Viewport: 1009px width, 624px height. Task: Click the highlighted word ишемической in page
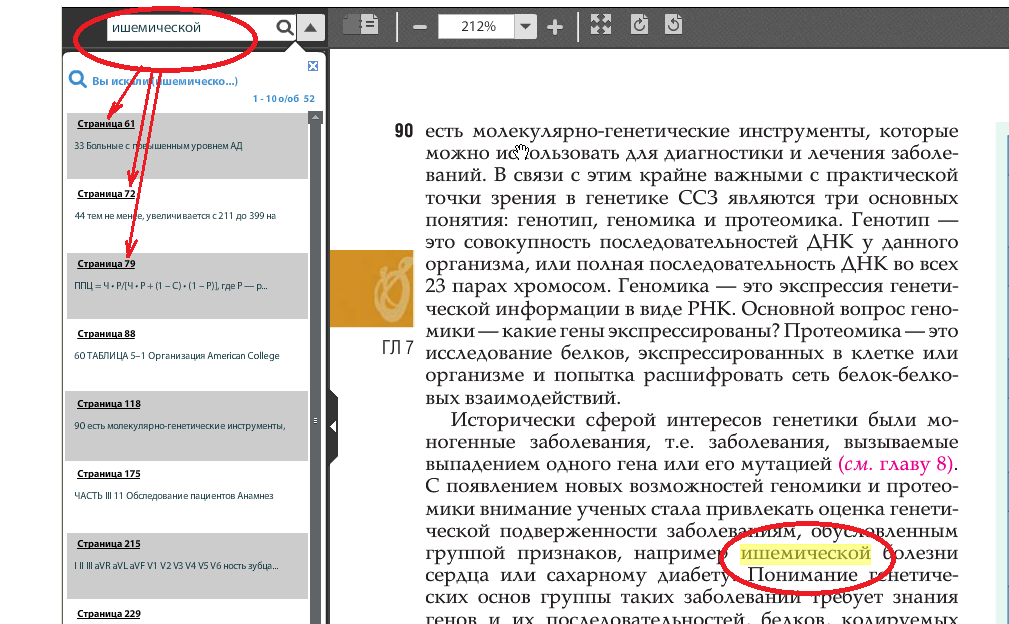(x=805, y=553)
